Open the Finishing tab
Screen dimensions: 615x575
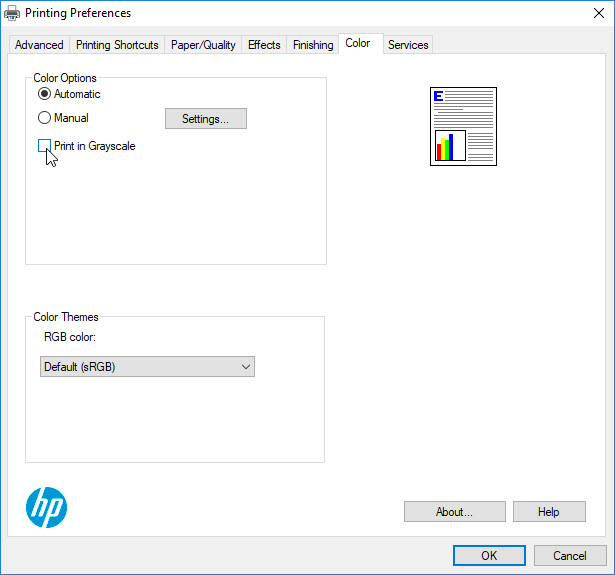[x=313, y=45]
